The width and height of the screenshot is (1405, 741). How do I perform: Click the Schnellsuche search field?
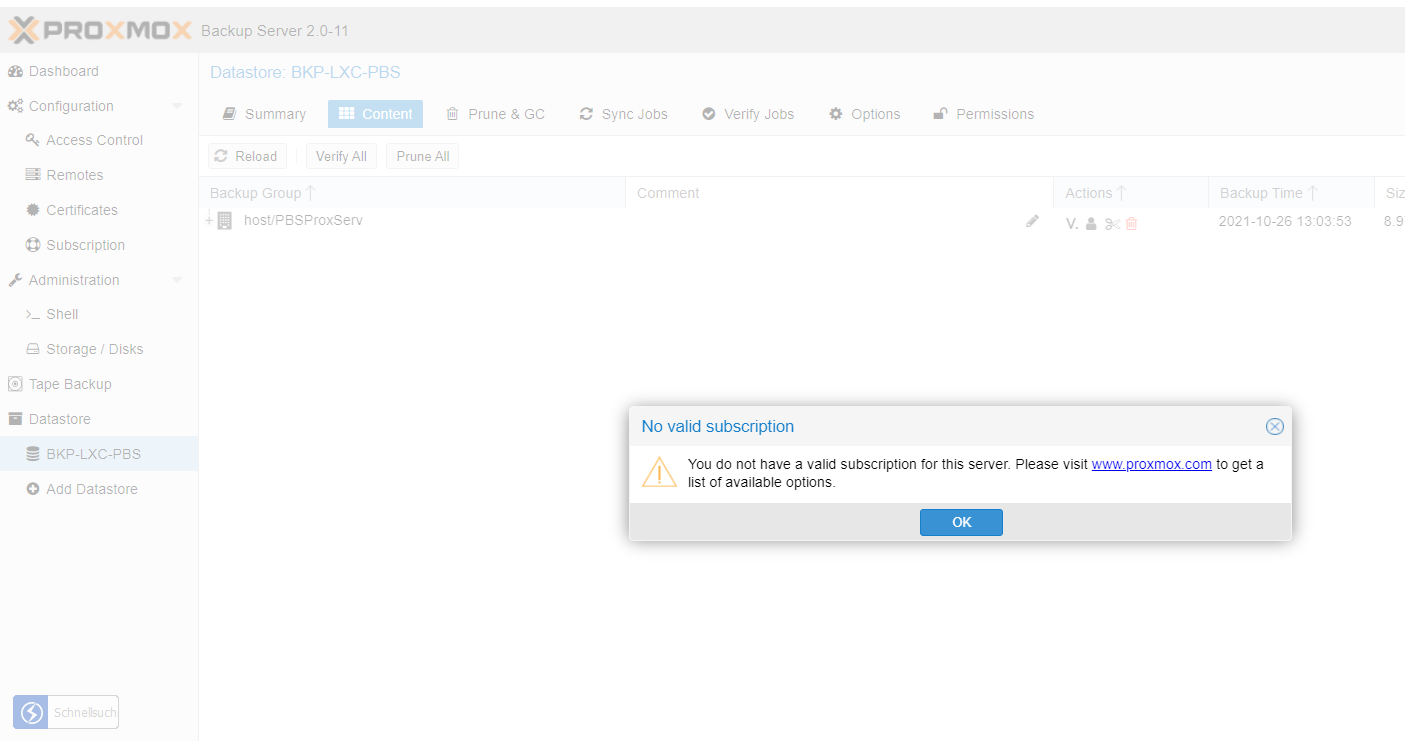pyautogui.click(x=84, y=713)
